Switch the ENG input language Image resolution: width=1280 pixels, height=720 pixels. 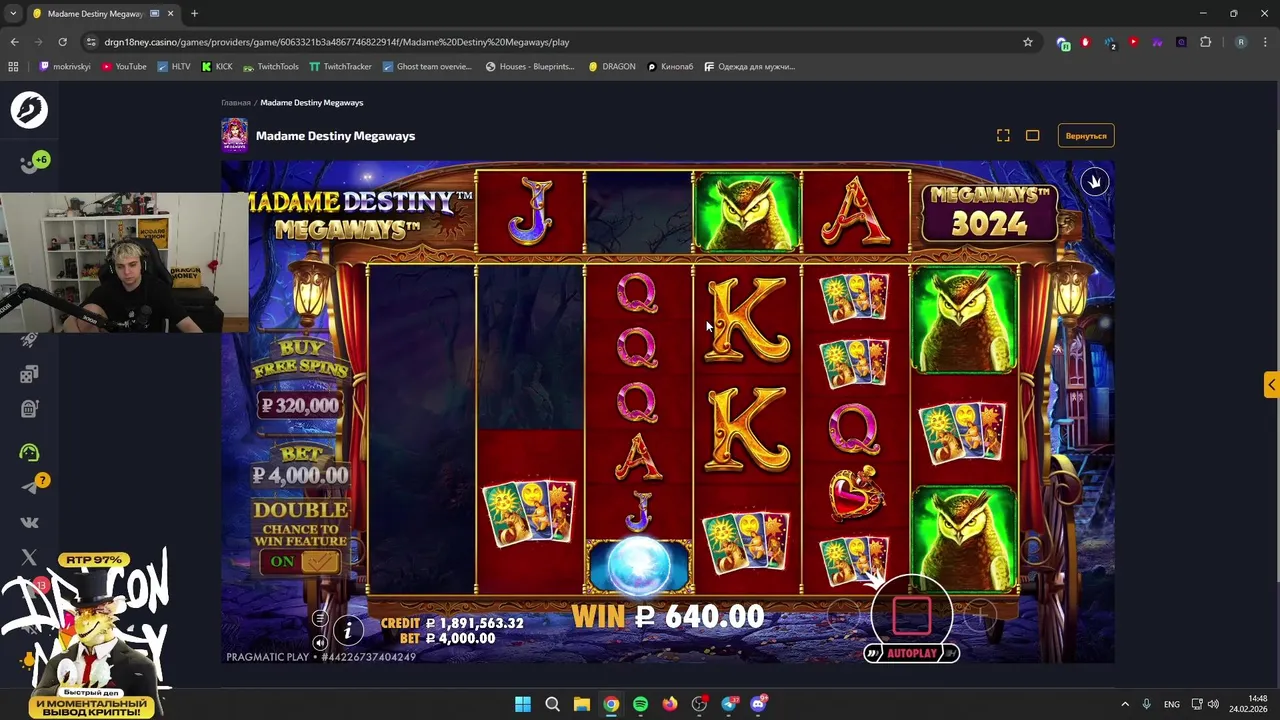(x=1172, y=704)
